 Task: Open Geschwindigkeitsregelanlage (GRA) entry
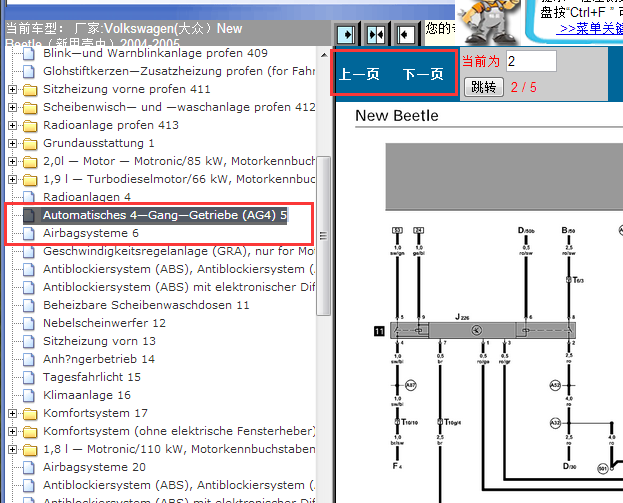(179, 251)
